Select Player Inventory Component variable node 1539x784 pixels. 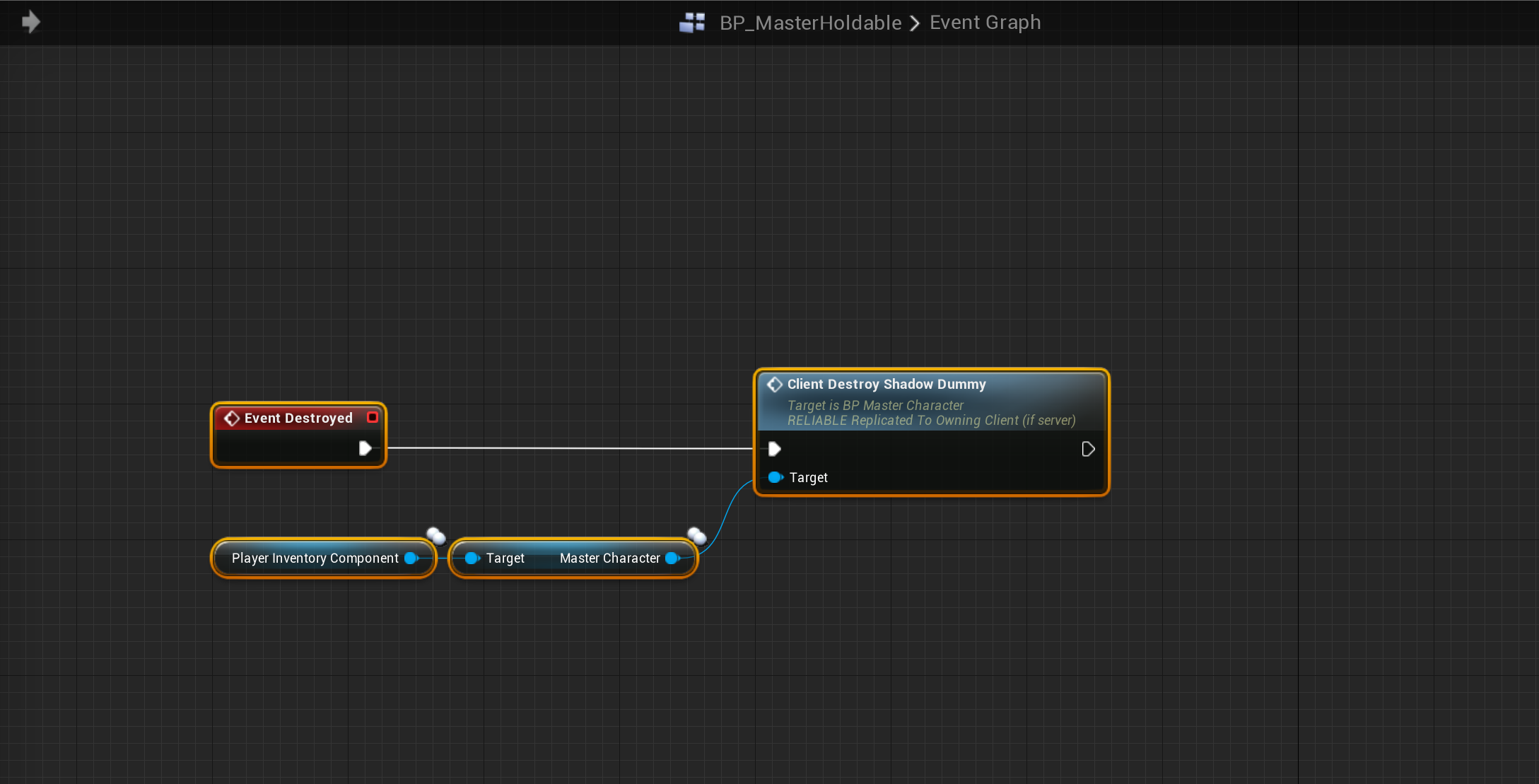pyautogui.click(x=315, y=558)
